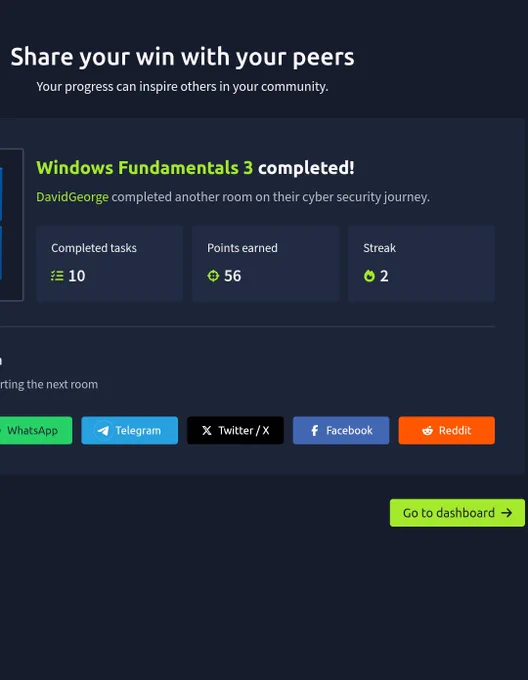
Task: Select the Streak stat card
Action: pyautogui.click(x=421, y=263)
